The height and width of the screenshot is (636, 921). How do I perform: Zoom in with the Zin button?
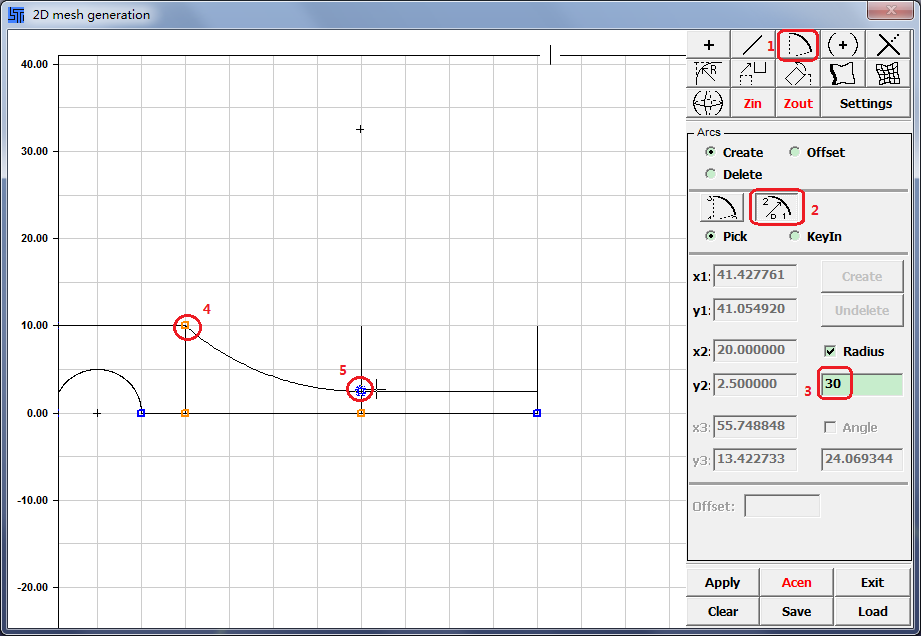tap(753, 103)
